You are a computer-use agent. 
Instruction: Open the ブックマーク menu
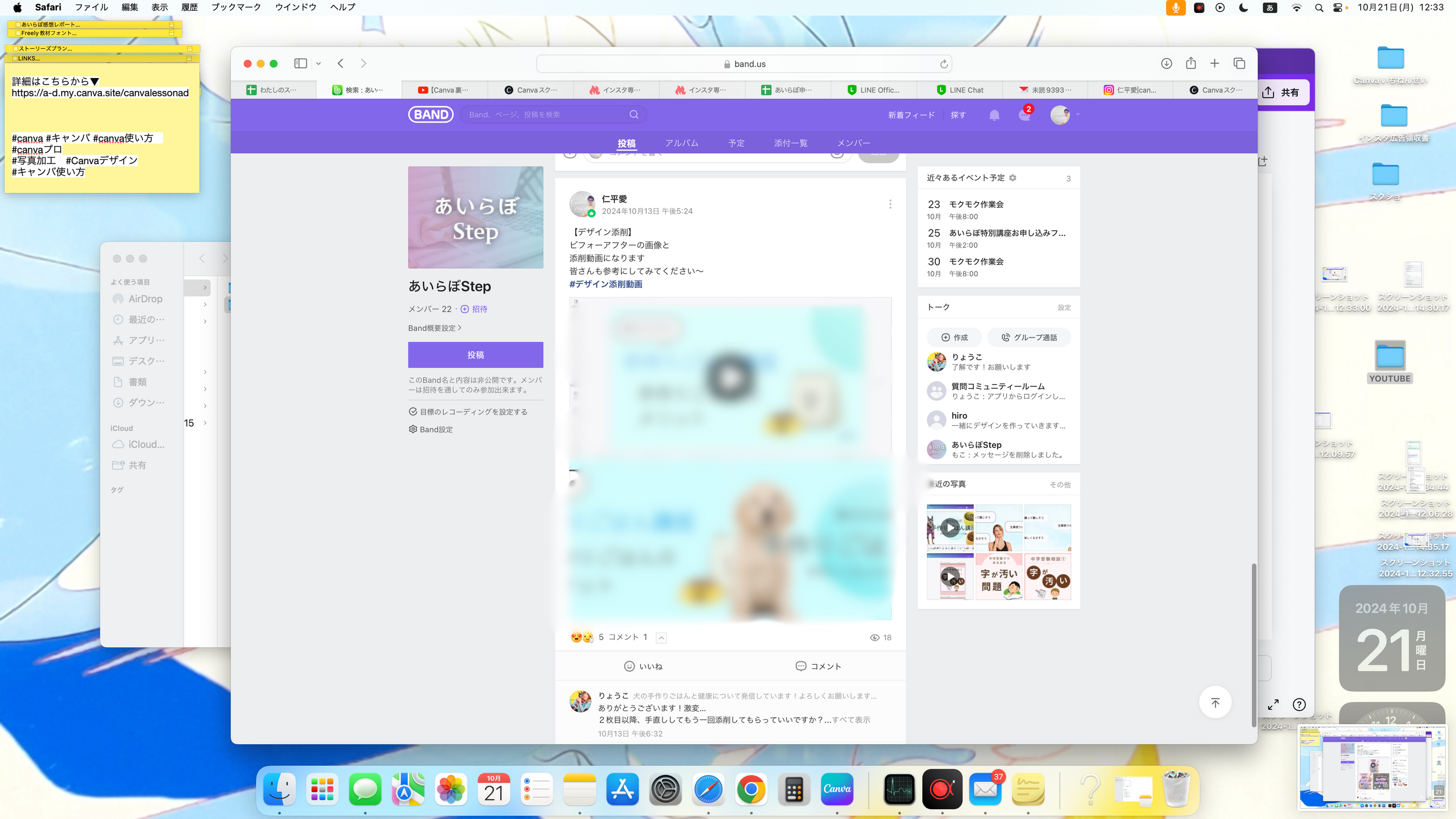point(236,8)
